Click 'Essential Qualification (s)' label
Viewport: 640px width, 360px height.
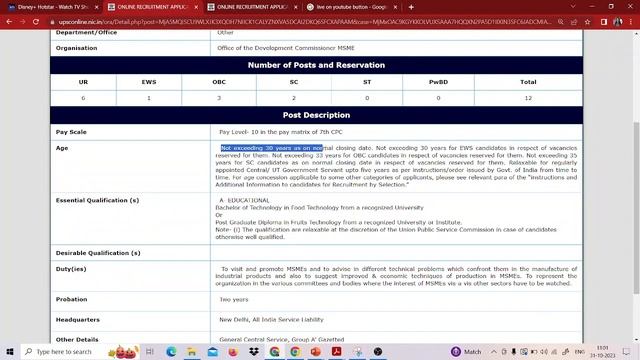pos(97,200)
